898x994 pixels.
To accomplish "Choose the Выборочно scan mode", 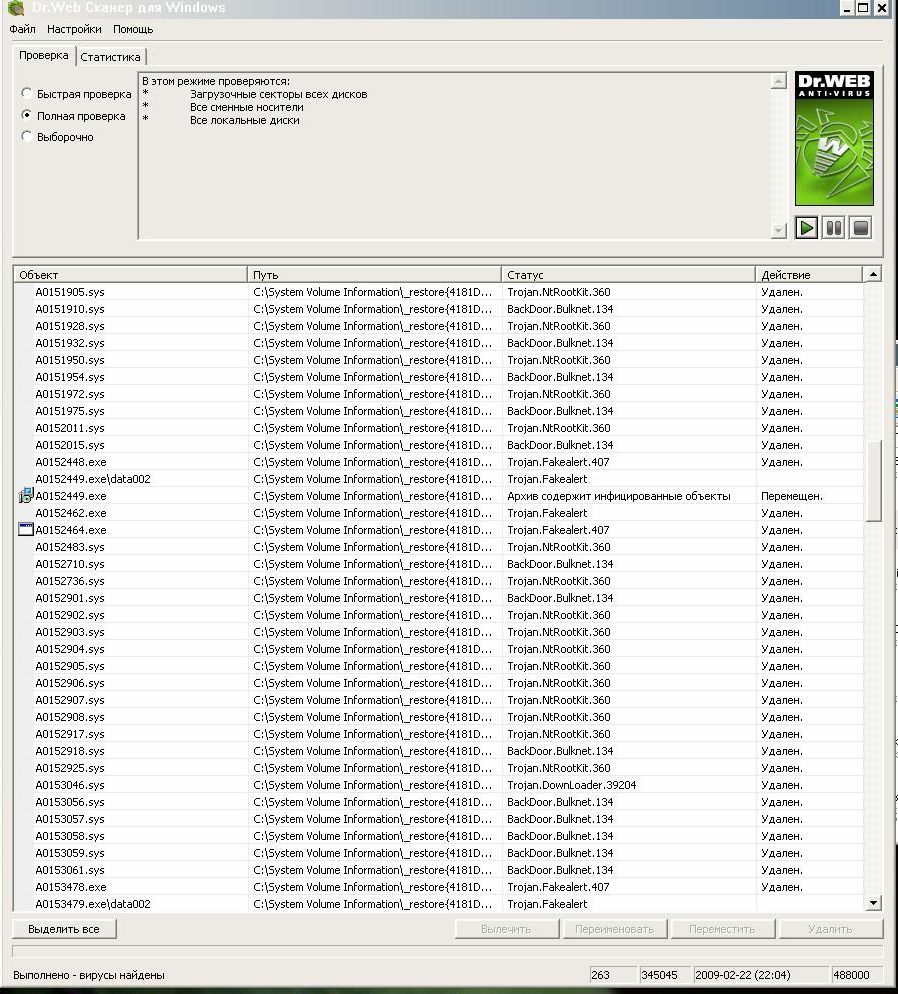I will click(28, 137).
